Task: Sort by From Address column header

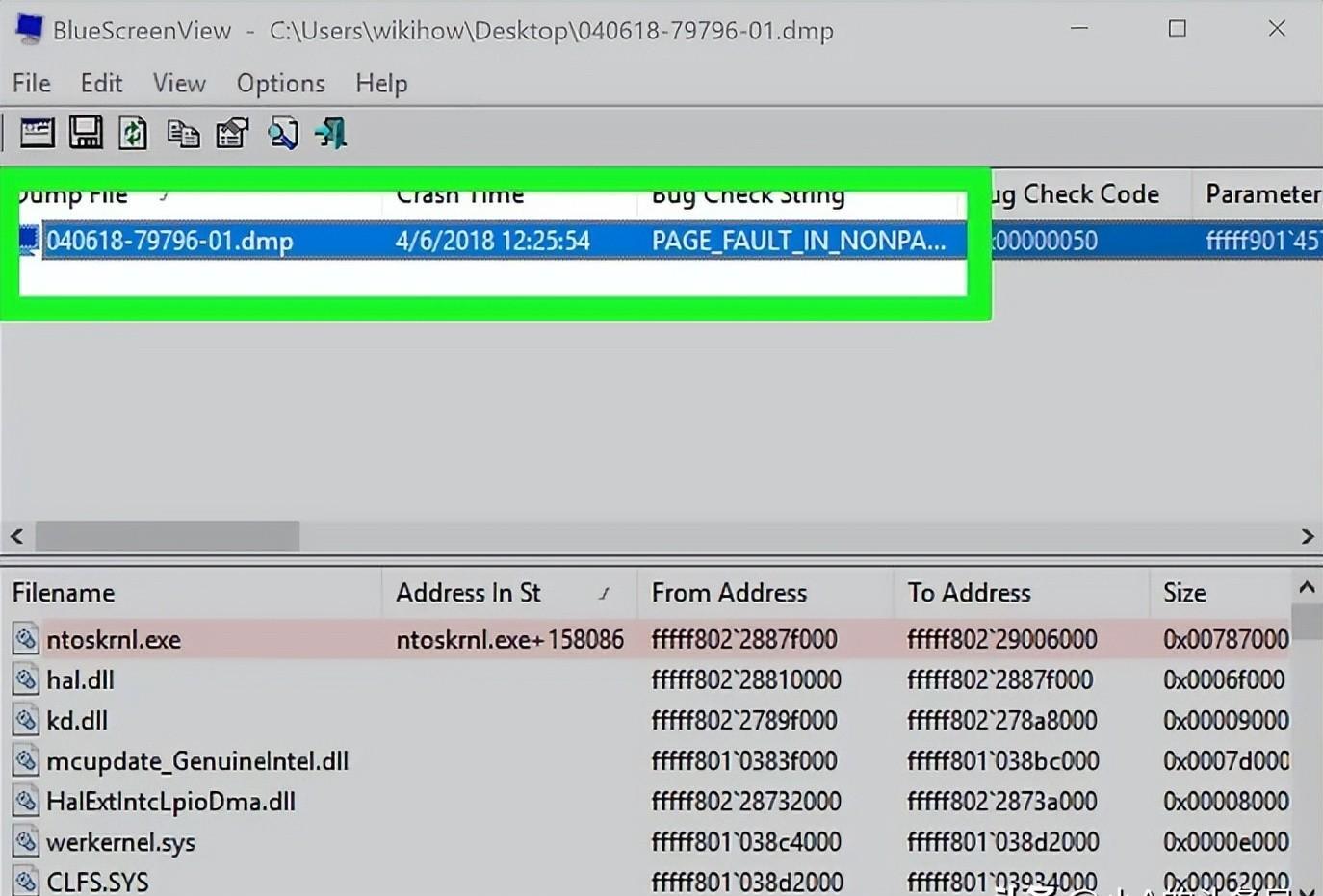Action: pos(765,593)
